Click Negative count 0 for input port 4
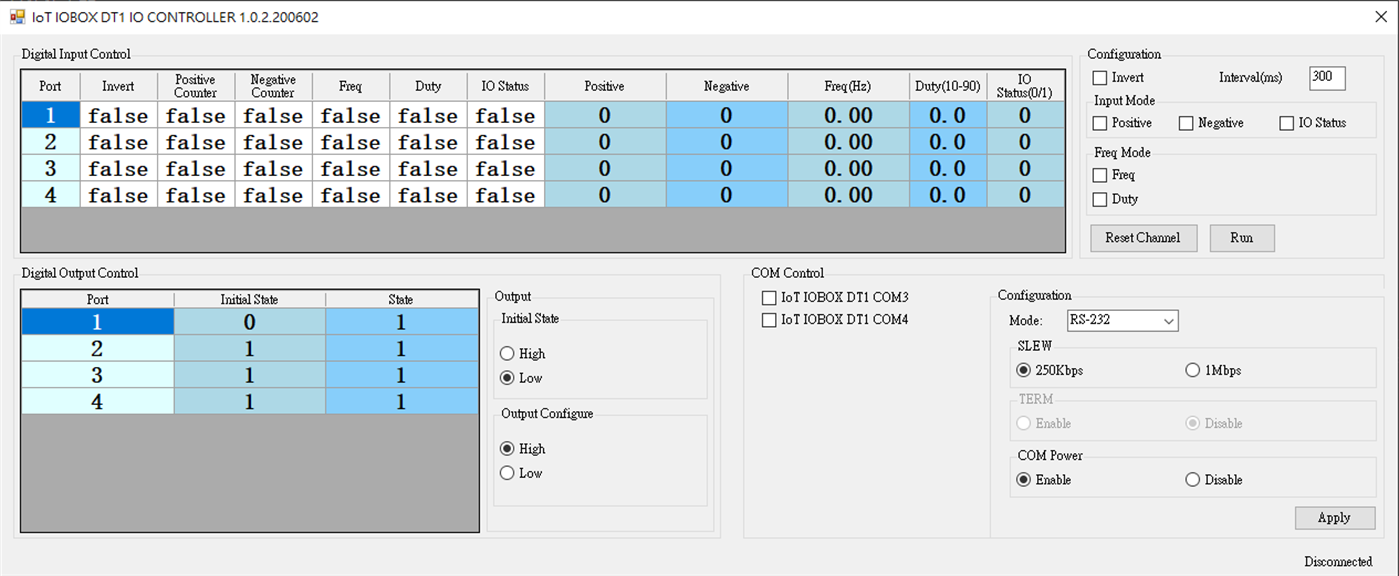Screen dimensions: 1399x576 click(726, 195)
